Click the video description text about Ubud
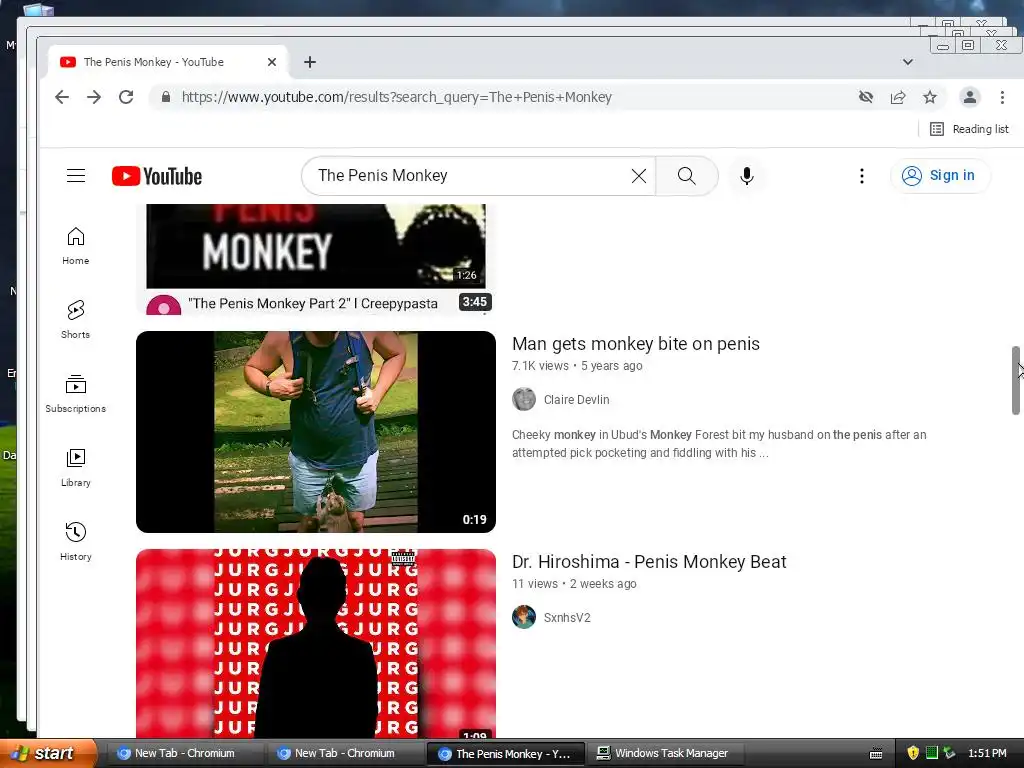This screenshot has width=1024, height=768. point(719,443)
